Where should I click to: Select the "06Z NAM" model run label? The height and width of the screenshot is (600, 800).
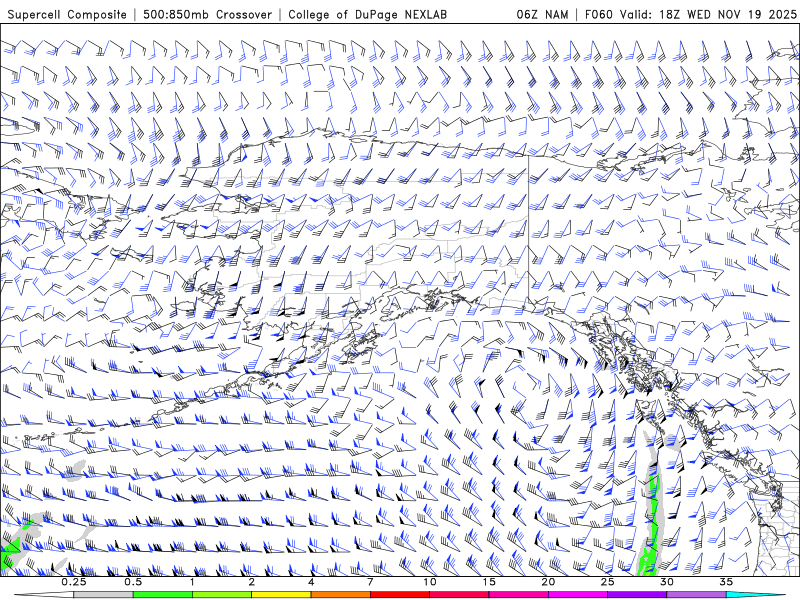[x=542, y=14]
